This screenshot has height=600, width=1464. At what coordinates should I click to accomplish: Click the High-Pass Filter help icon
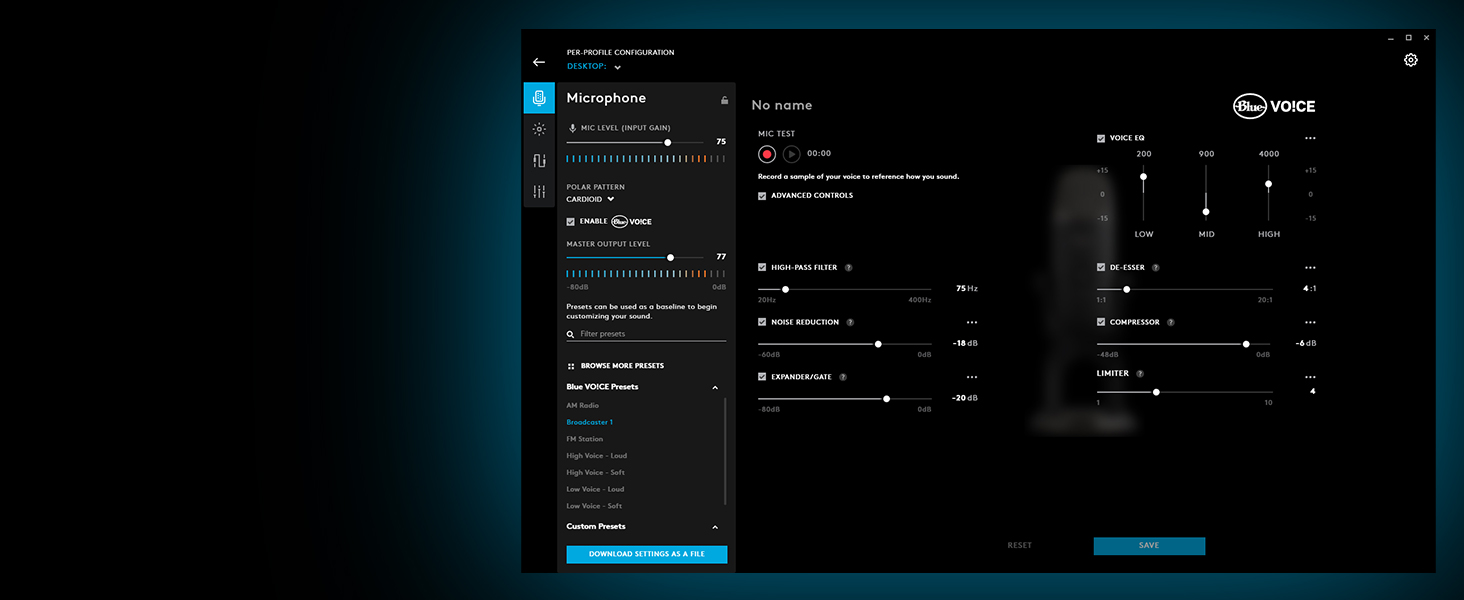[x=848, y=268]
